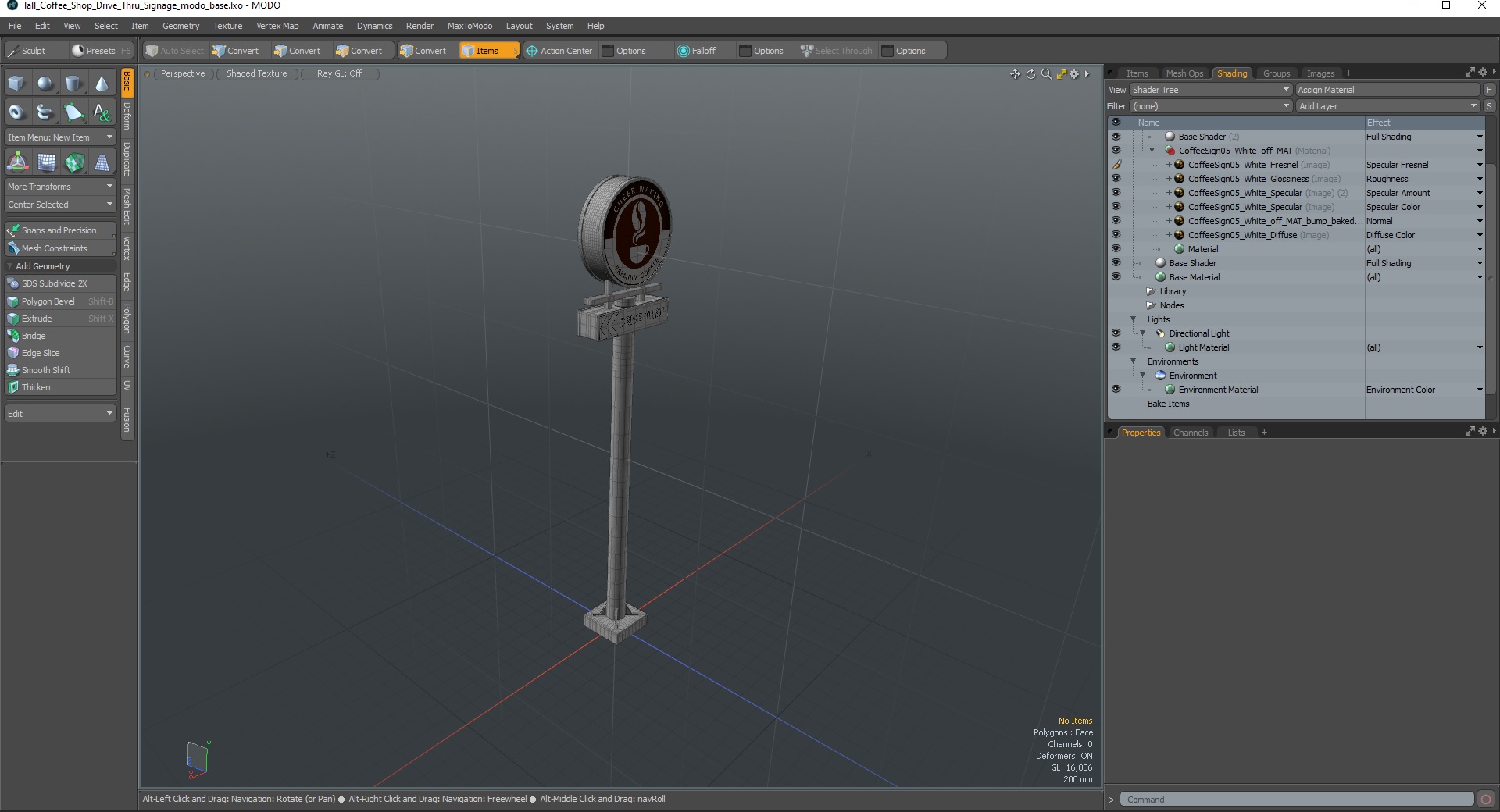Click Snaps and Precision button

point(60,230)
